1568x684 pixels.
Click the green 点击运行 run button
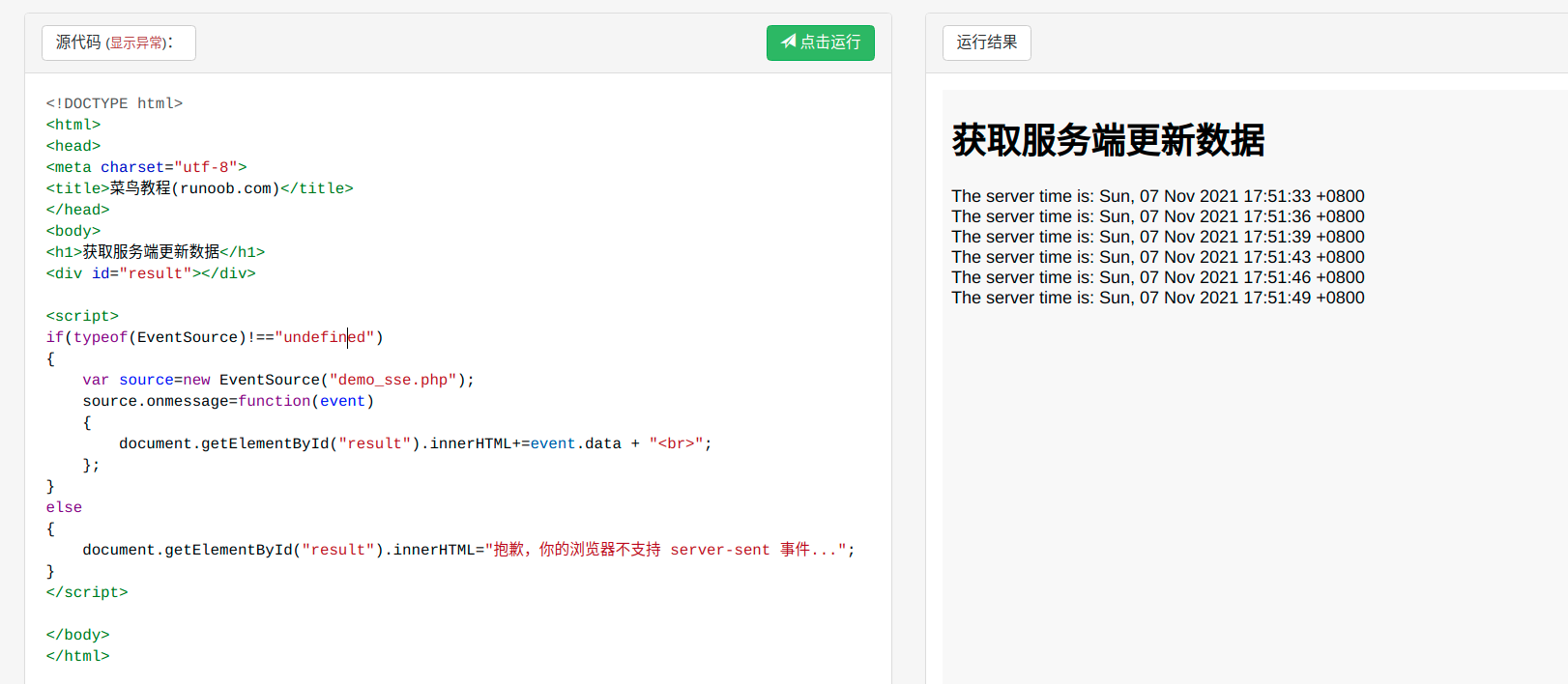(820, 43)
